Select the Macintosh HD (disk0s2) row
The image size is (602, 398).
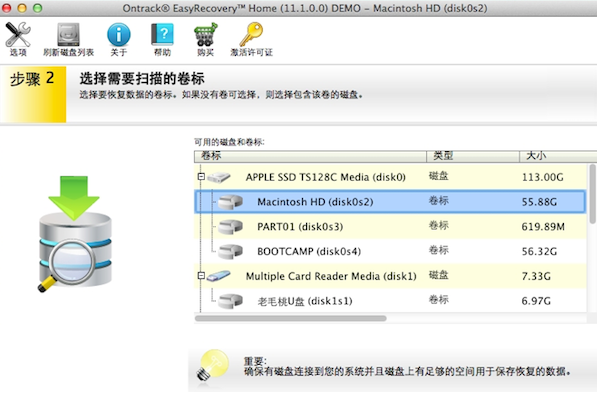pos(390,202)
